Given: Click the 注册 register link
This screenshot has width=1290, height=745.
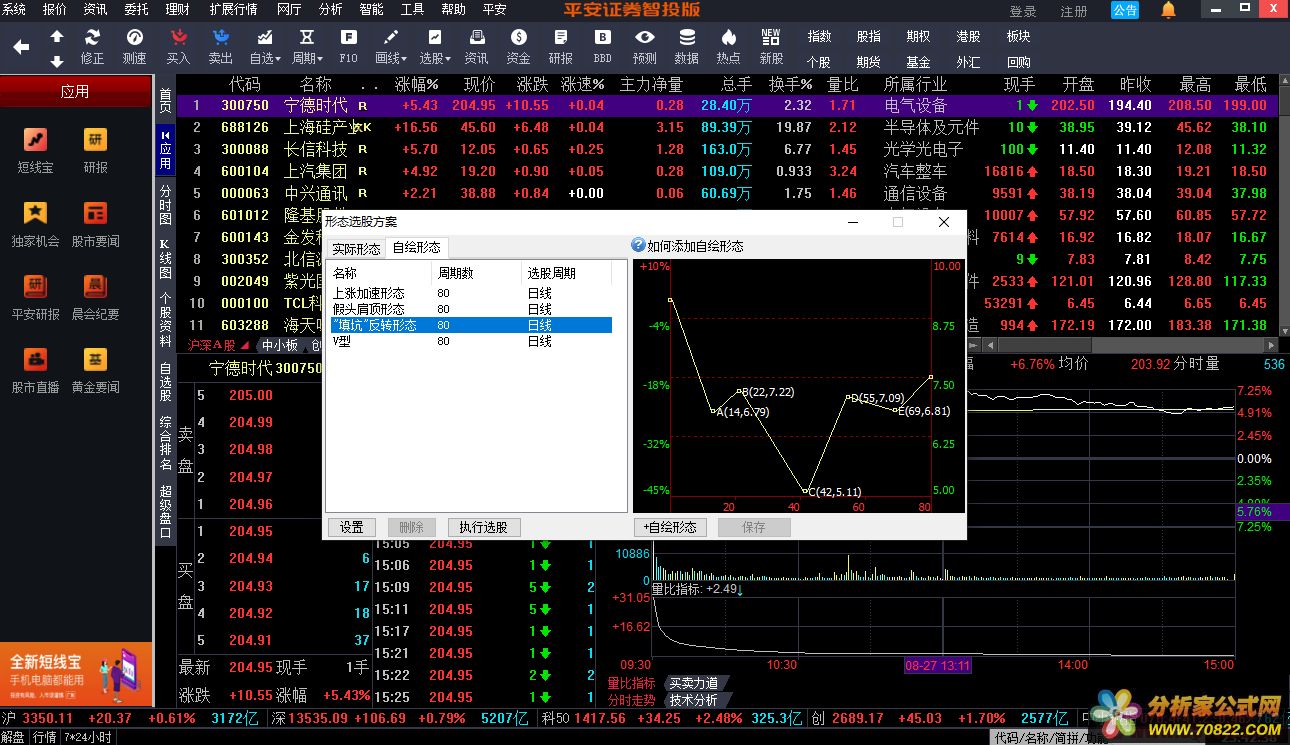Looking at the screenshot, I should click(1074, 11).
